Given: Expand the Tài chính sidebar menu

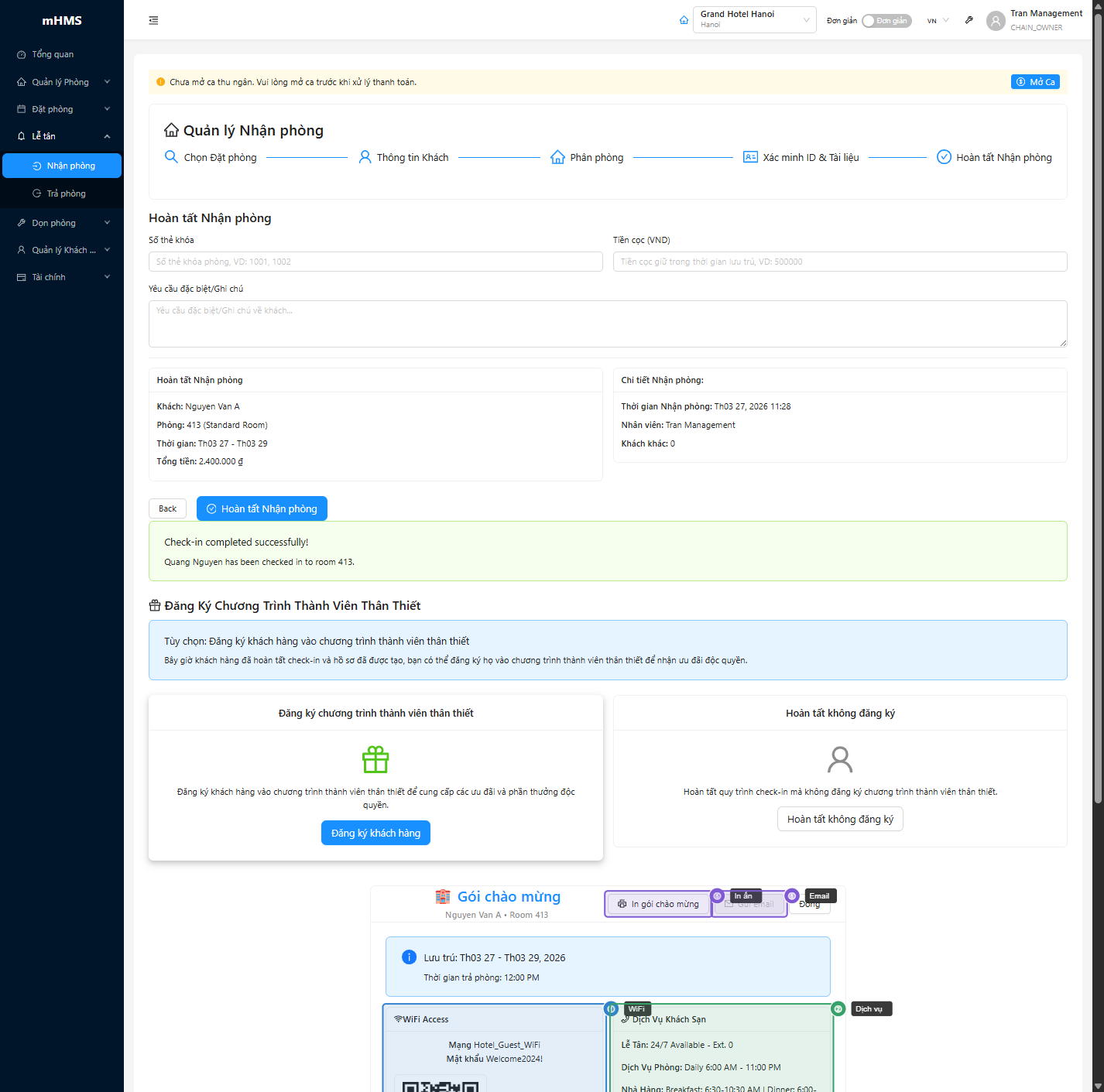Looking at the screenshot, I should point(62,277).
